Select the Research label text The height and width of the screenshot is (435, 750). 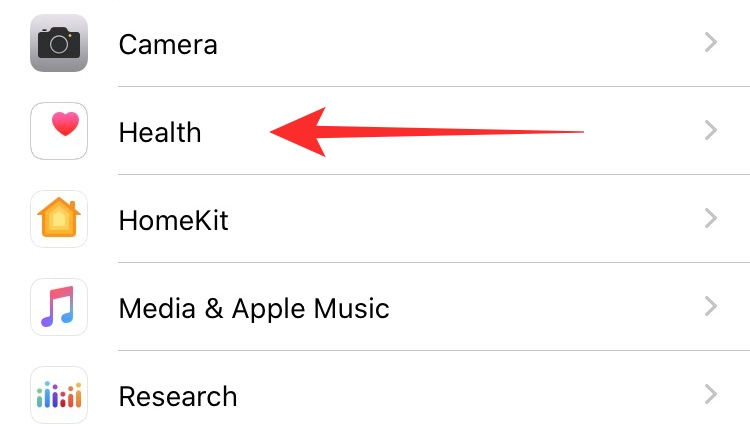[x=178, y=396]
